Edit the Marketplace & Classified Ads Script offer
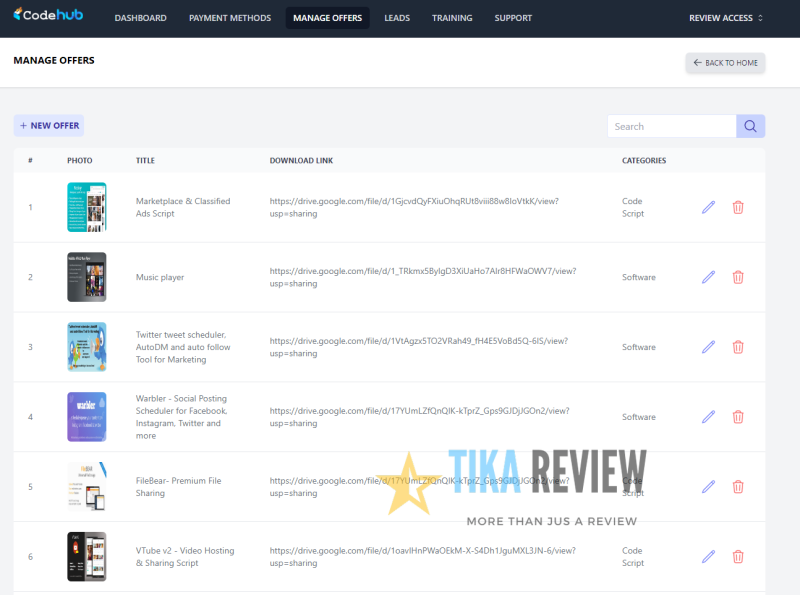This screenshot has width=800, height=595. 708,207
